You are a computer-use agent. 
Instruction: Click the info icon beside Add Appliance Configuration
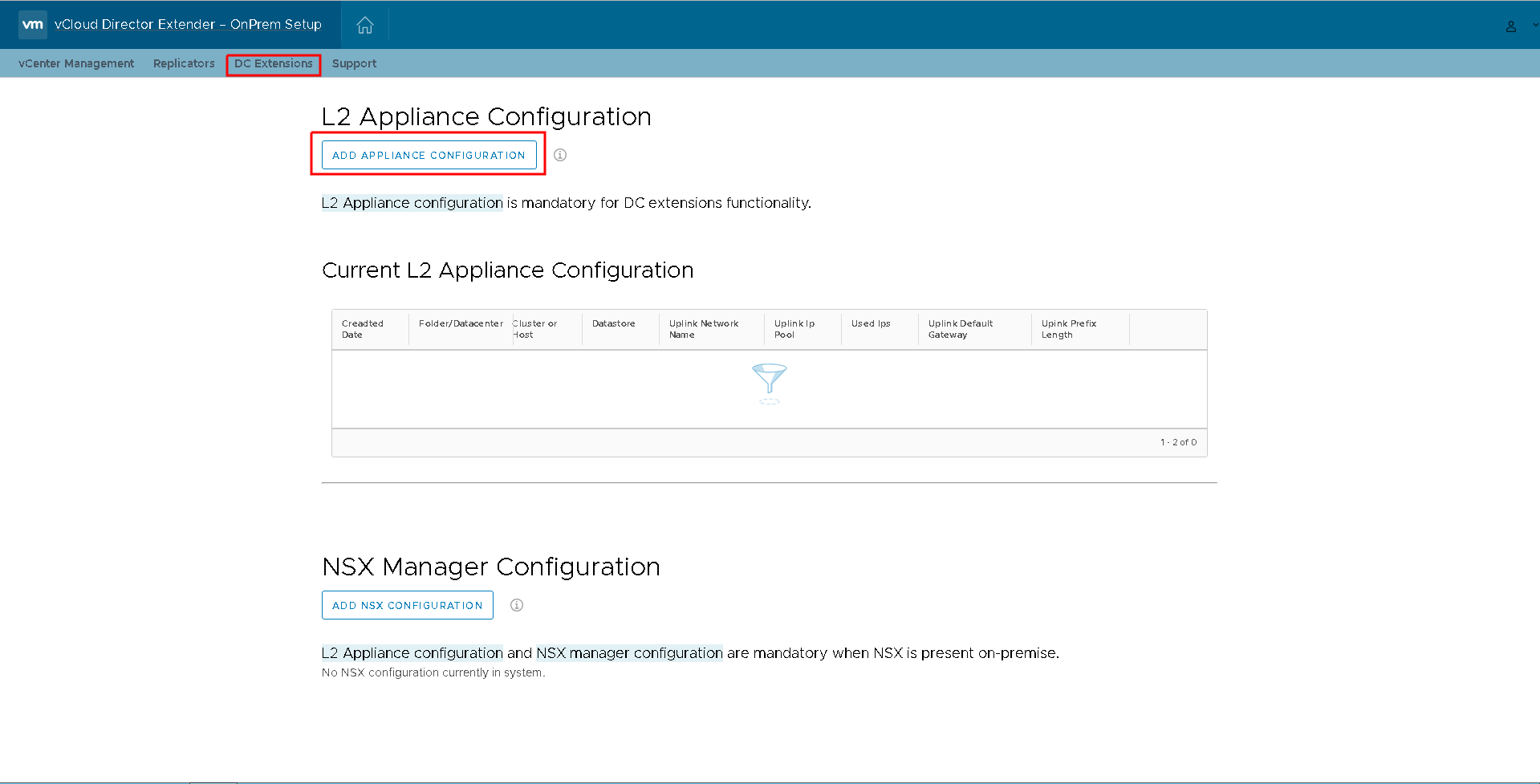tap(559, 155)
